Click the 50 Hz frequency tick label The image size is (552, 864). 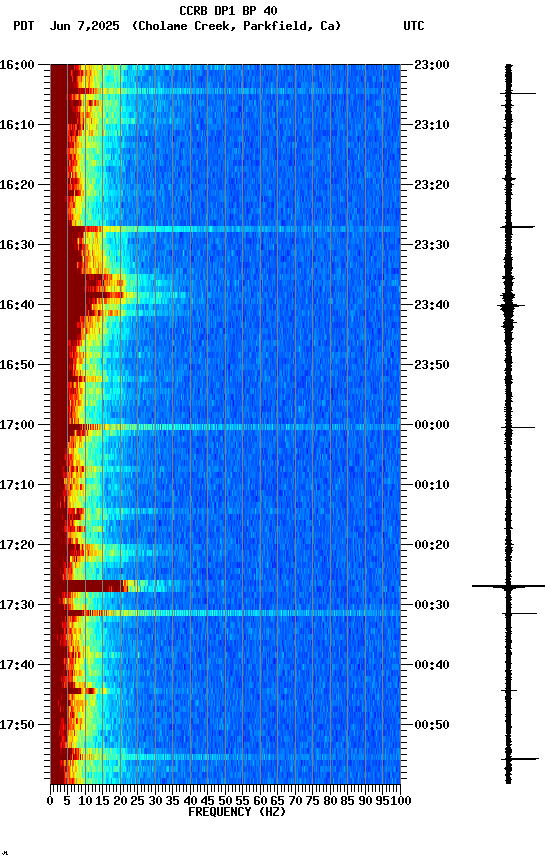tap(225, 801)
